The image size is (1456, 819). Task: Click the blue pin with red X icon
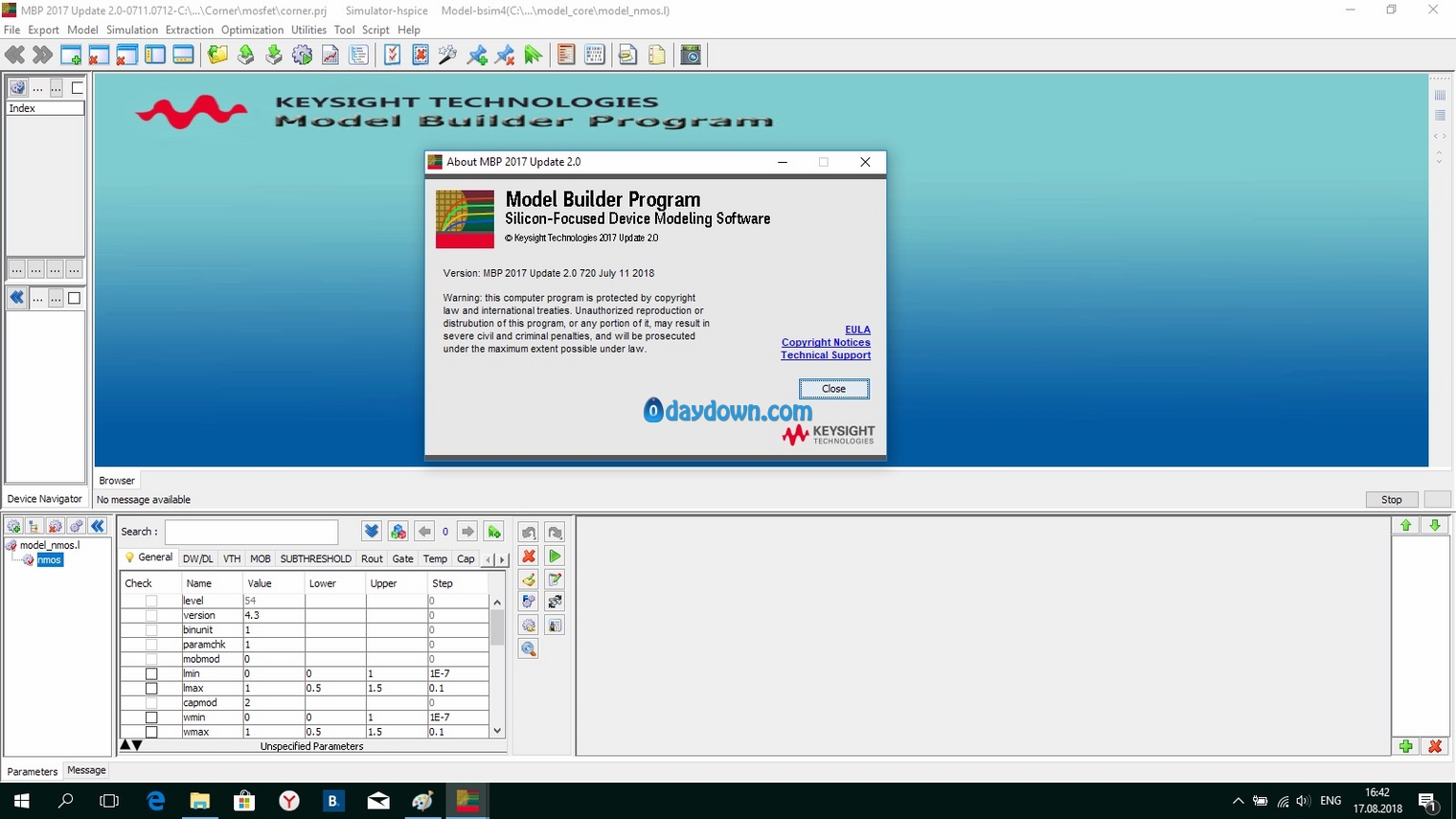505,55
